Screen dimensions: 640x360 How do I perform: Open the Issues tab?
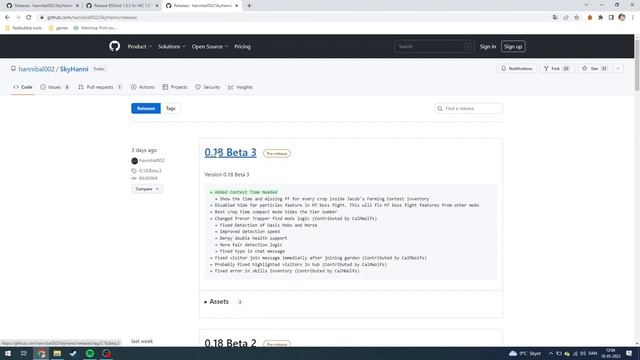[x=55, y=87]
